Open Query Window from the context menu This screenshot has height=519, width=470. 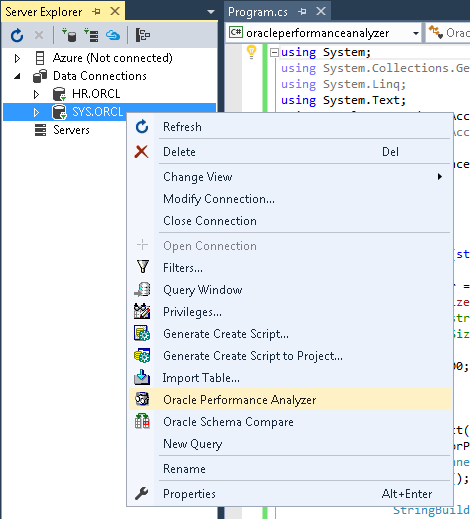[x=290, y=290]
